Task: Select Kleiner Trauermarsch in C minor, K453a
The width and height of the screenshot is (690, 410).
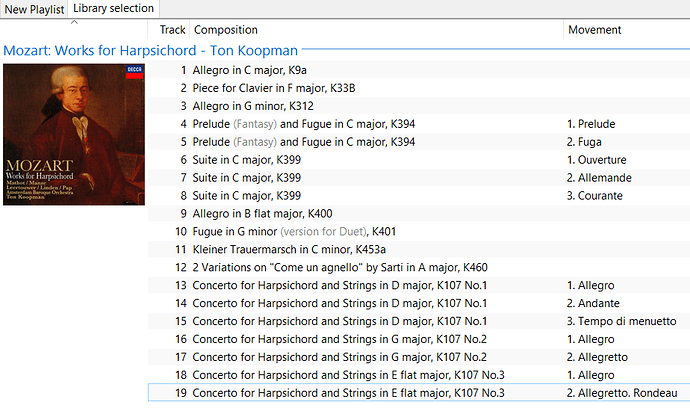Action: click(x=419, y=249)
